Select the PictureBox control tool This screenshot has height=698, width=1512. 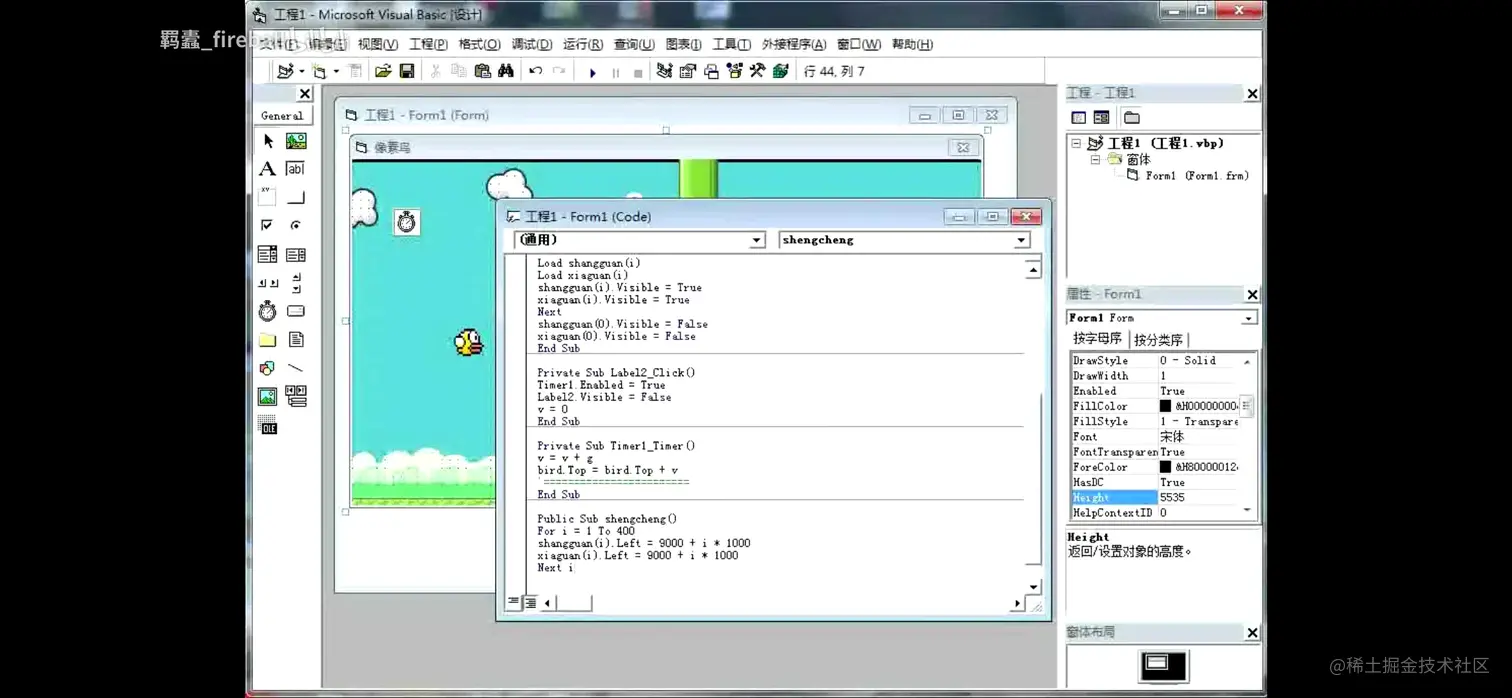296,141
